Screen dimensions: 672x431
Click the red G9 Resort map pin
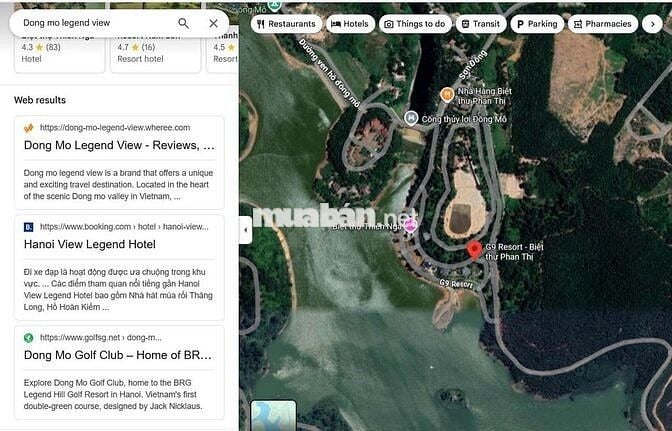coord(474,250)
